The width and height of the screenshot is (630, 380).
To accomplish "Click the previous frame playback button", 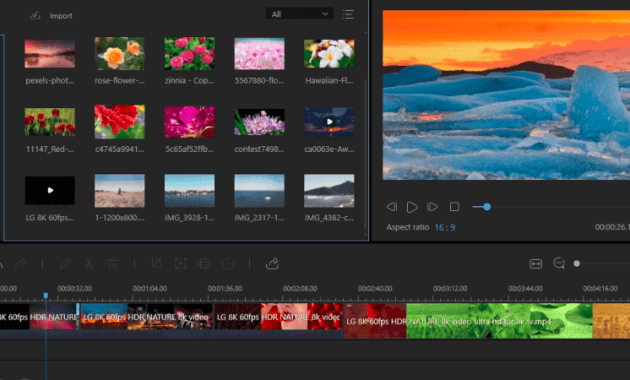I will pyautogui.click(x=392, y=207).
